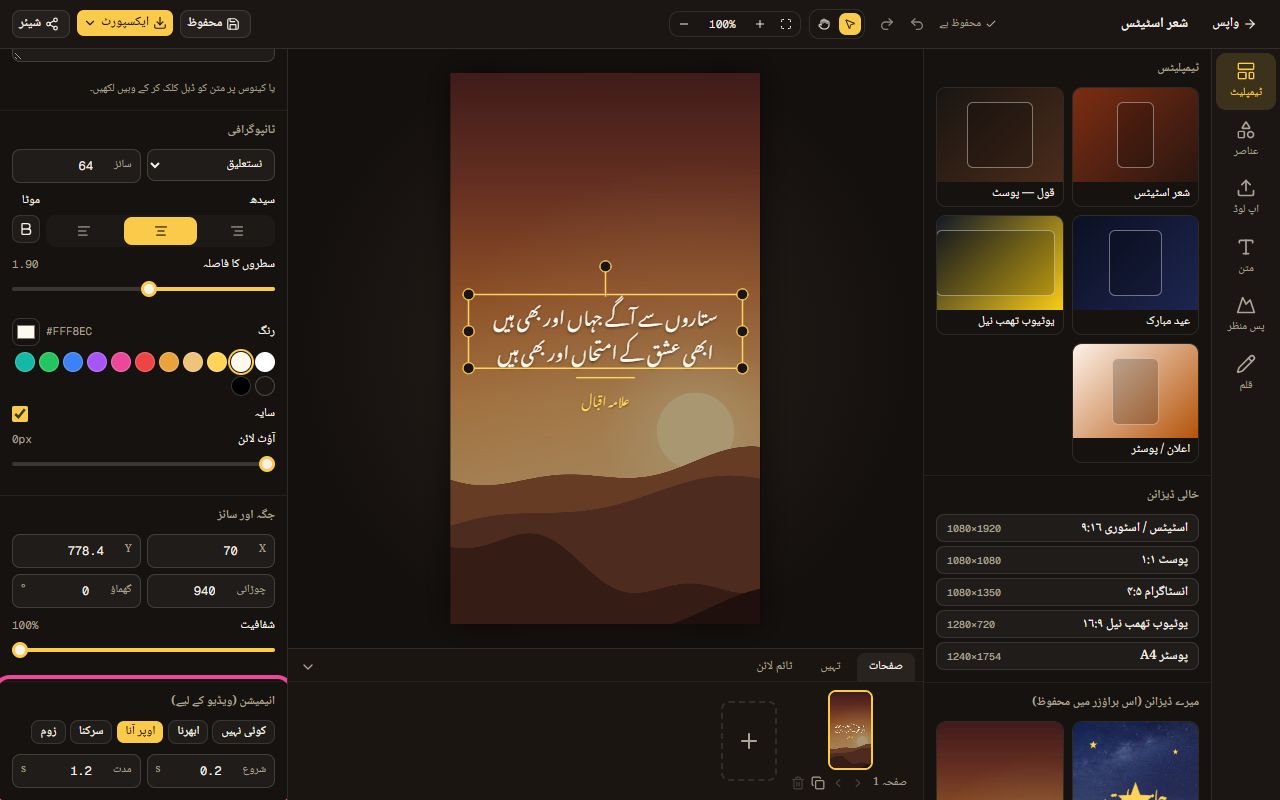Open the ٹیمپلیٹ templates panel in sidebar
Image resolution: width=1280 pixels, height=800 pixels.
pyautogui.click(x=1245, y=80)
